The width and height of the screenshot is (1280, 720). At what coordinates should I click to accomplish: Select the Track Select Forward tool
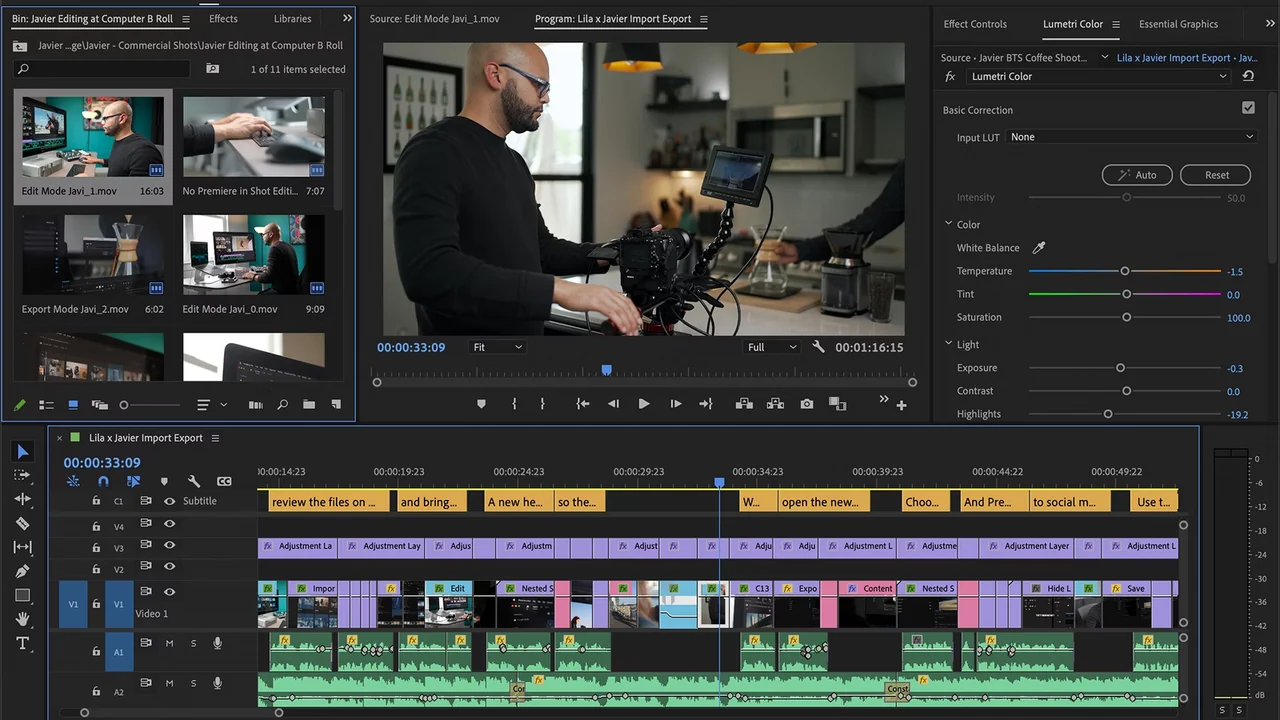[23, 475]
